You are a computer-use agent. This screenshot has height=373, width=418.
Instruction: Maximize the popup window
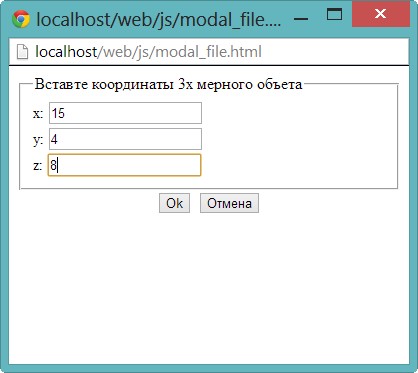(334, 15)
